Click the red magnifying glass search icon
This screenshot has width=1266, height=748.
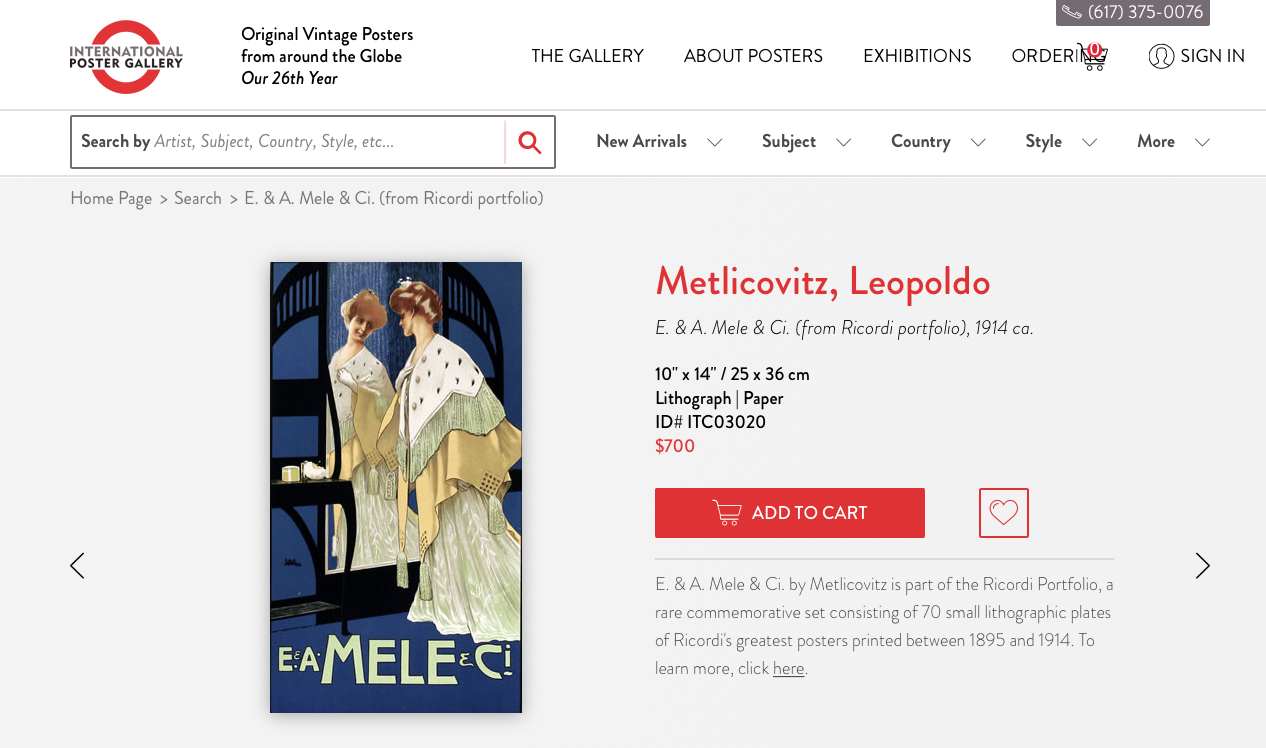point(530,142)
